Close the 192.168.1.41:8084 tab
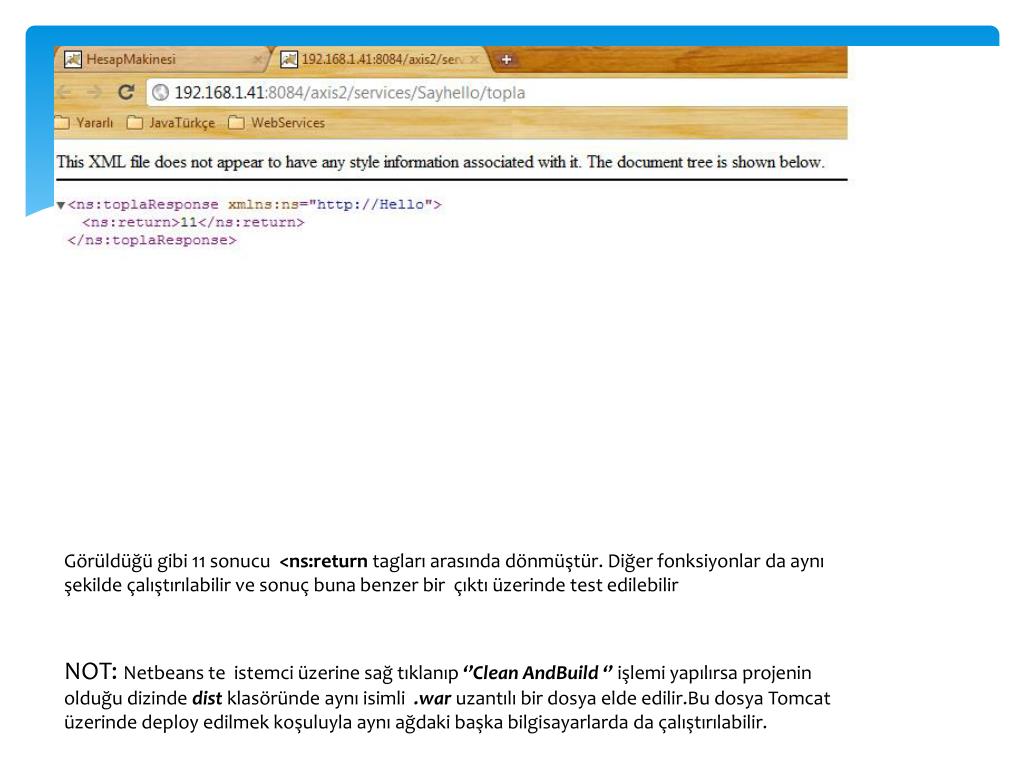The width and height of the screenshot is (1024, 768). pyautogui.click(x=475, y=59)
